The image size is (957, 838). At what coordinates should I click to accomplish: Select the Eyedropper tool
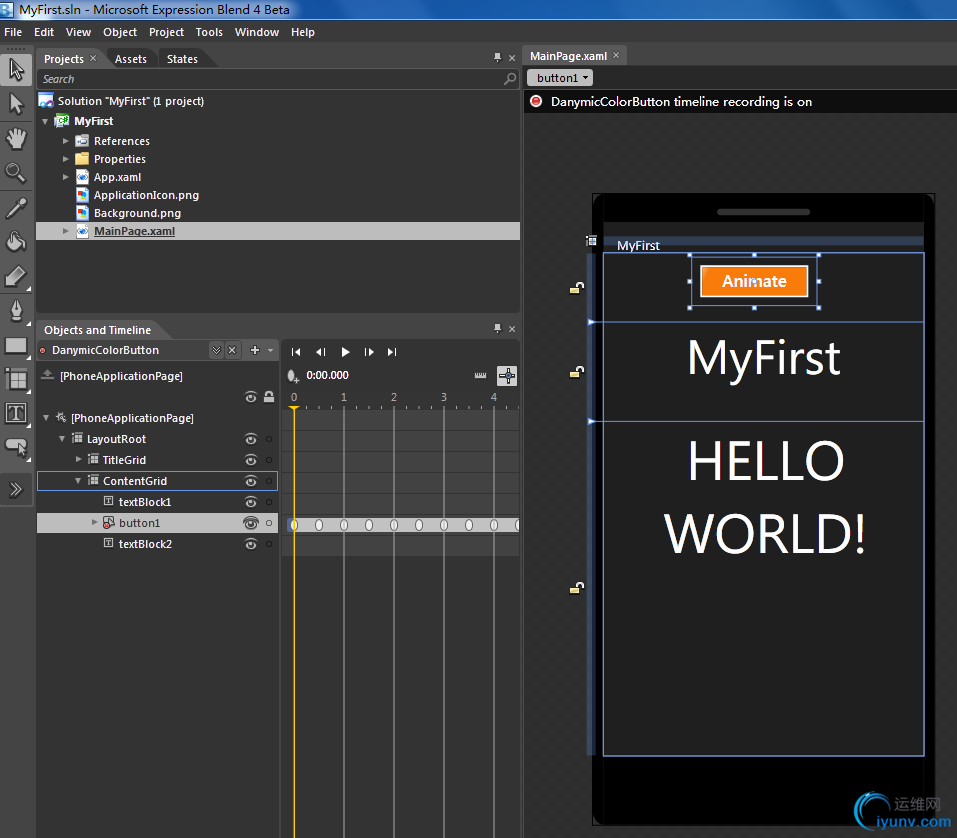coord(16,208)
